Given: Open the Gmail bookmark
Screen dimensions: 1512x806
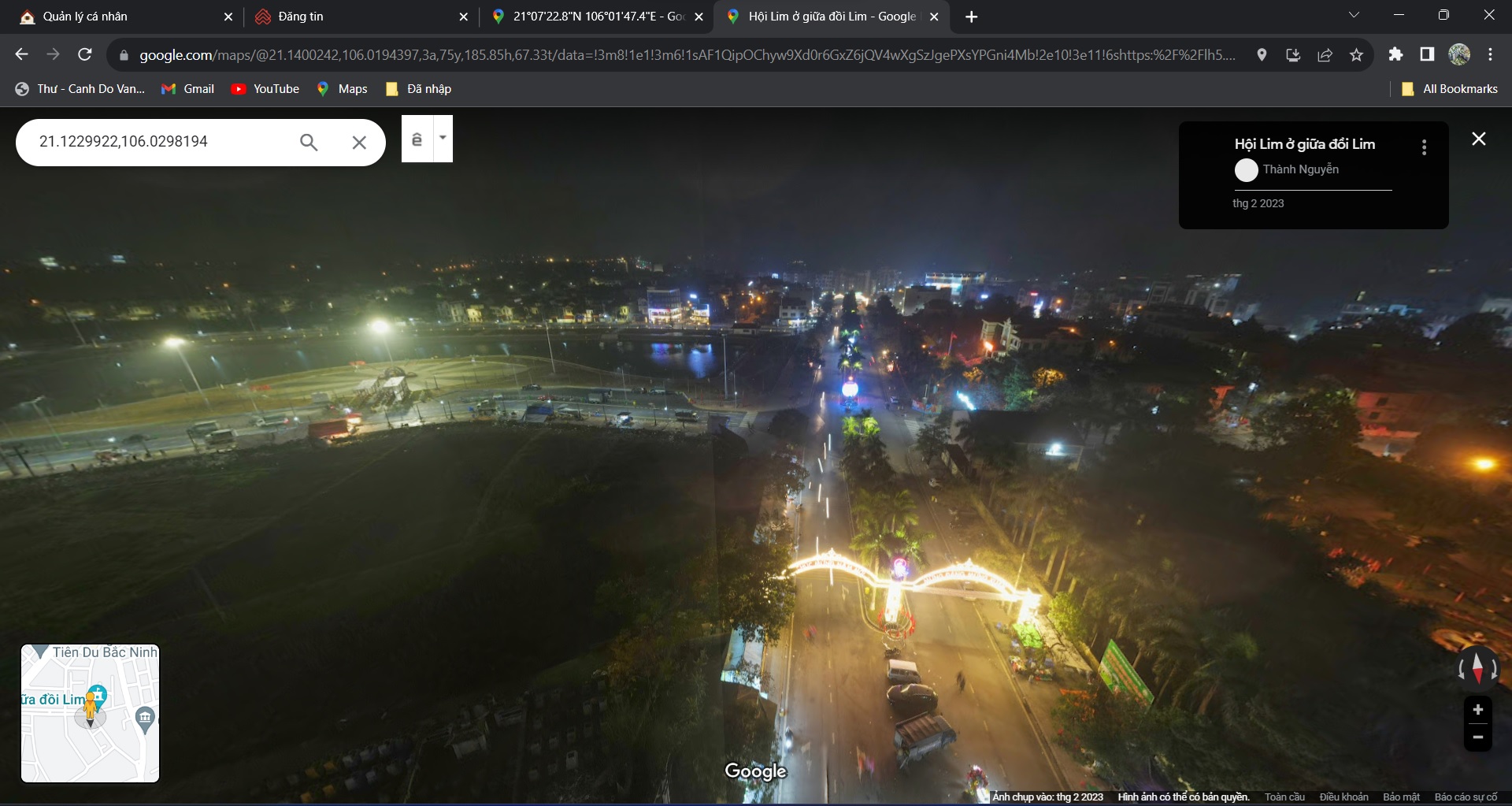Looking at the screenshot, I should (x=188, y=89).
